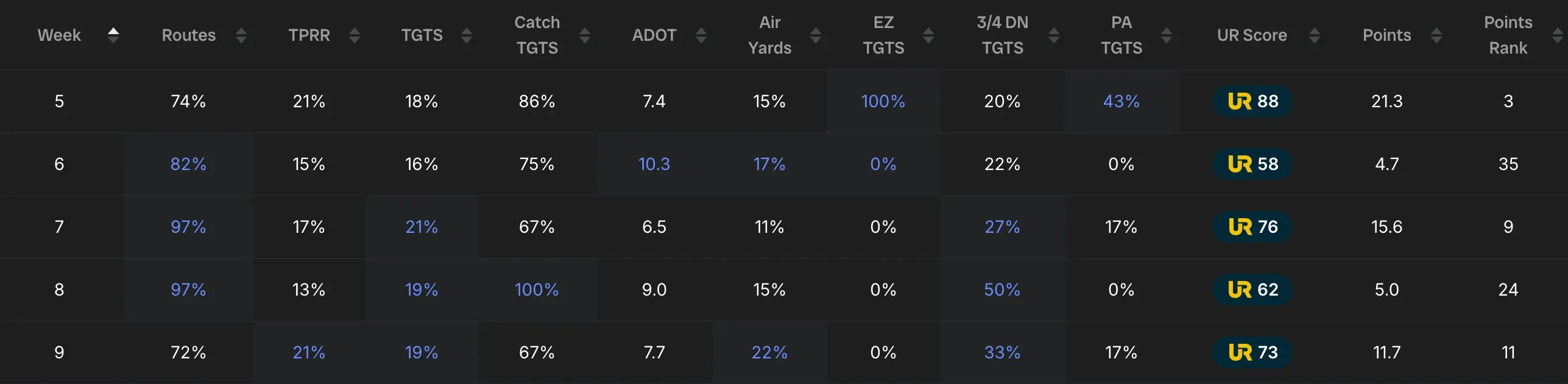Click the Points Rank column header
The width and height of the screenshot is (1568, 384).
click(1508, 35)
